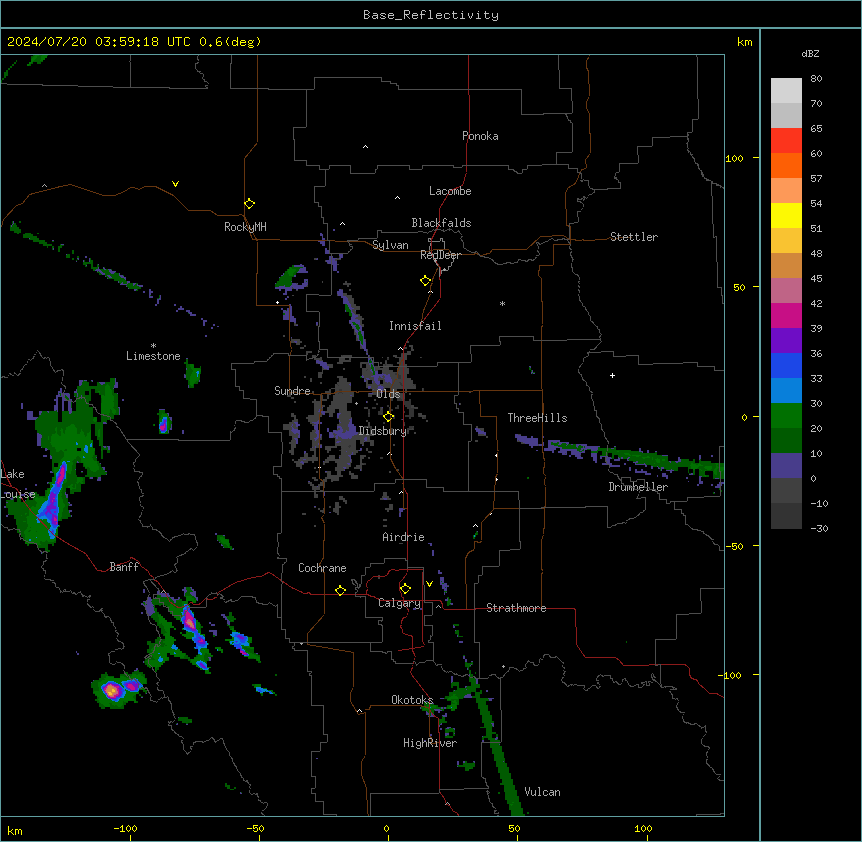Pick the blue 36 dBZ color swatch
The image size is (862, 842).
click(786, 365)
